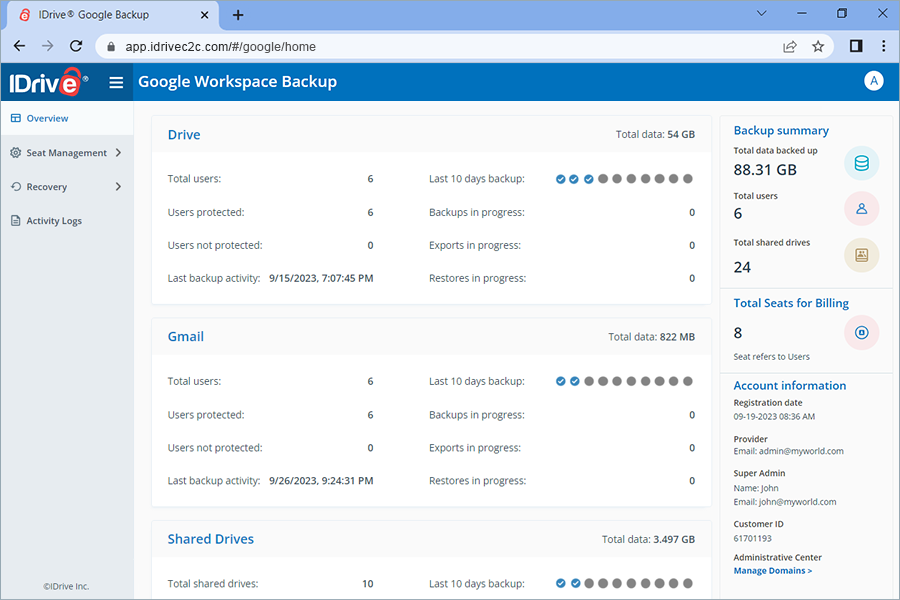Click Total Seats for Billing heading
Image resolution: width=900 pixels, height=600 pixels.
(x=791, y=303)
